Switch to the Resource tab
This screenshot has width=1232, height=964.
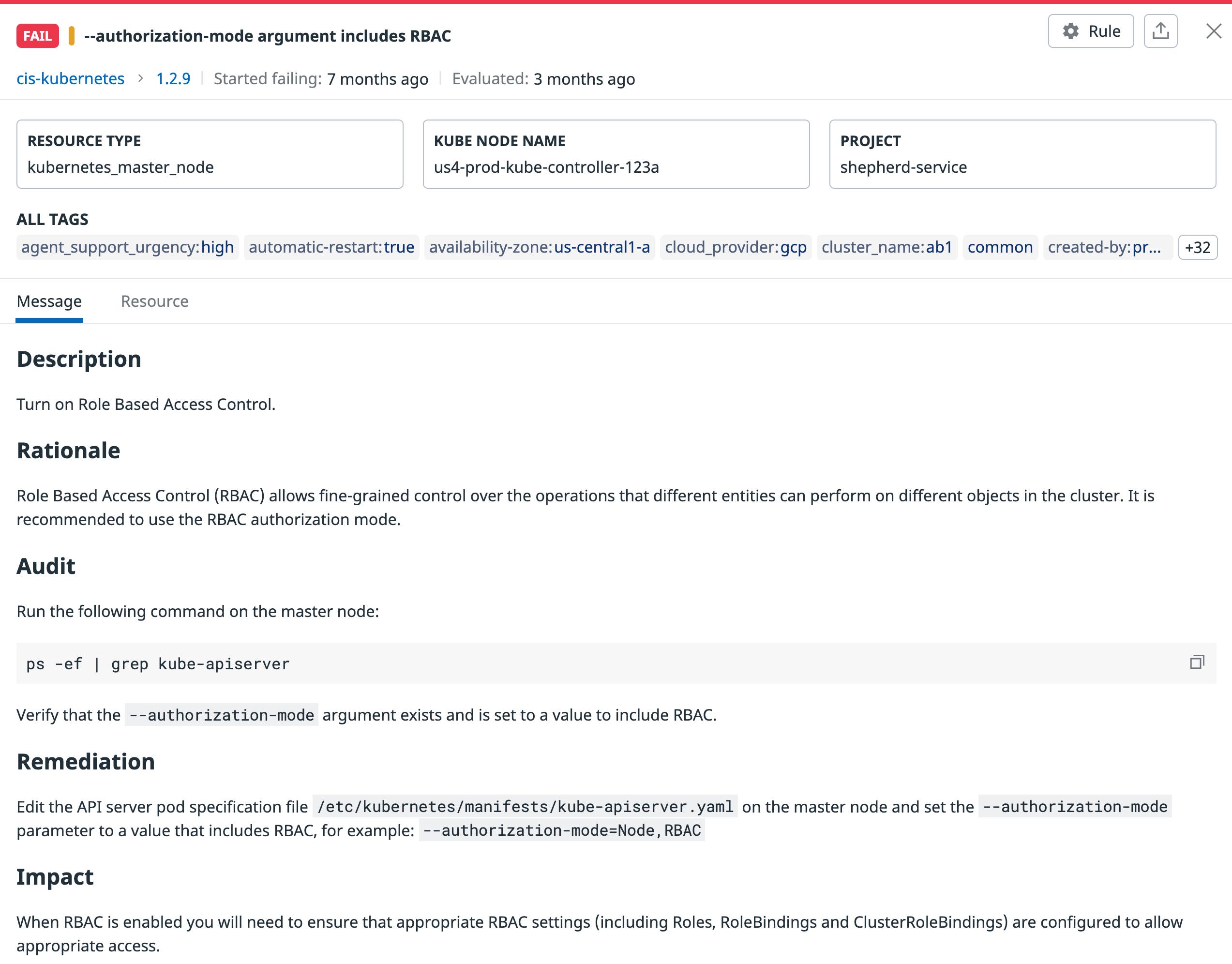point(154,301)
